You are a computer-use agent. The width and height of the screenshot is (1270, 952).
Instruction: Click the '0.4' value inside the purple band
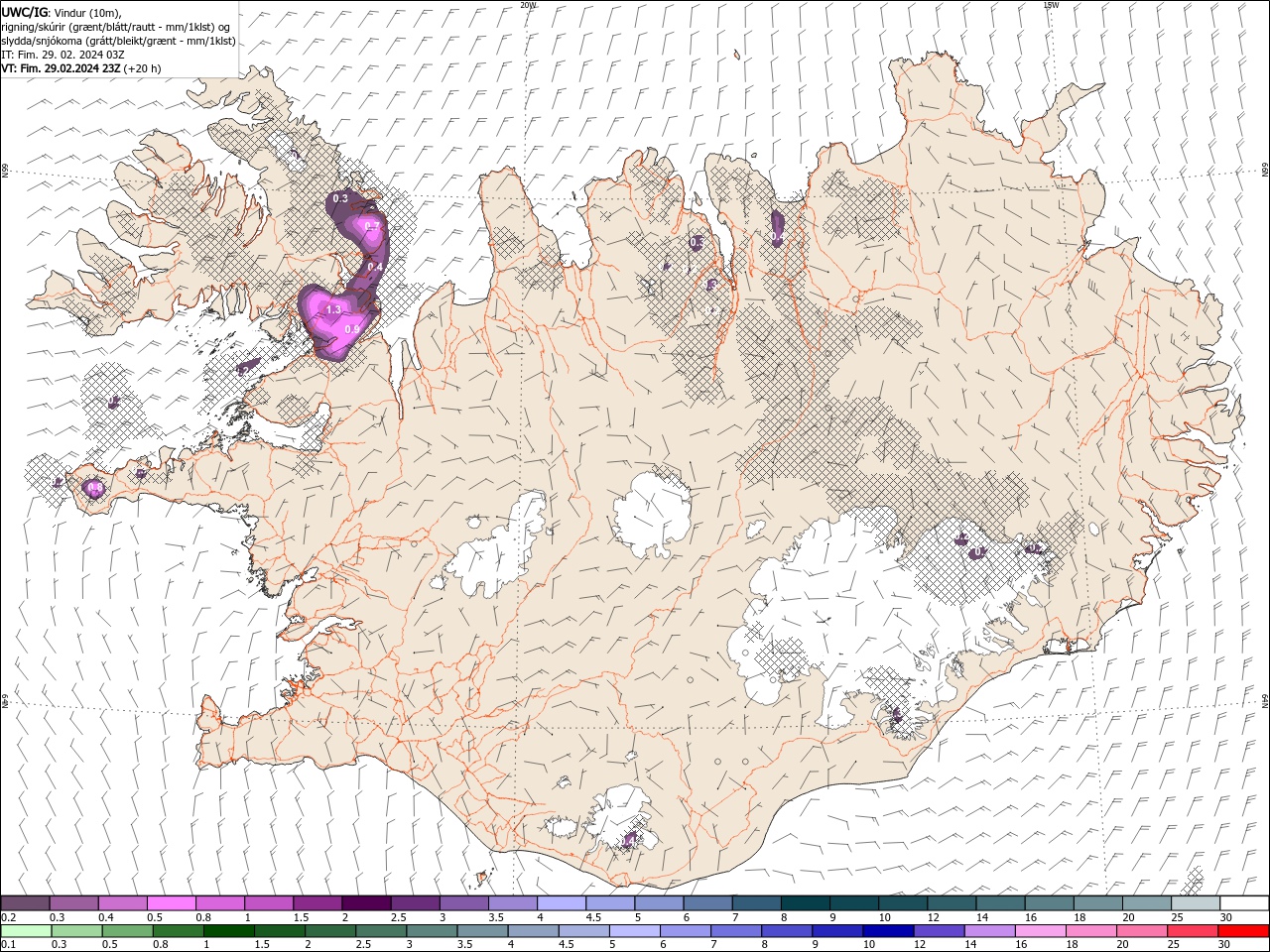tap(375, 267)
